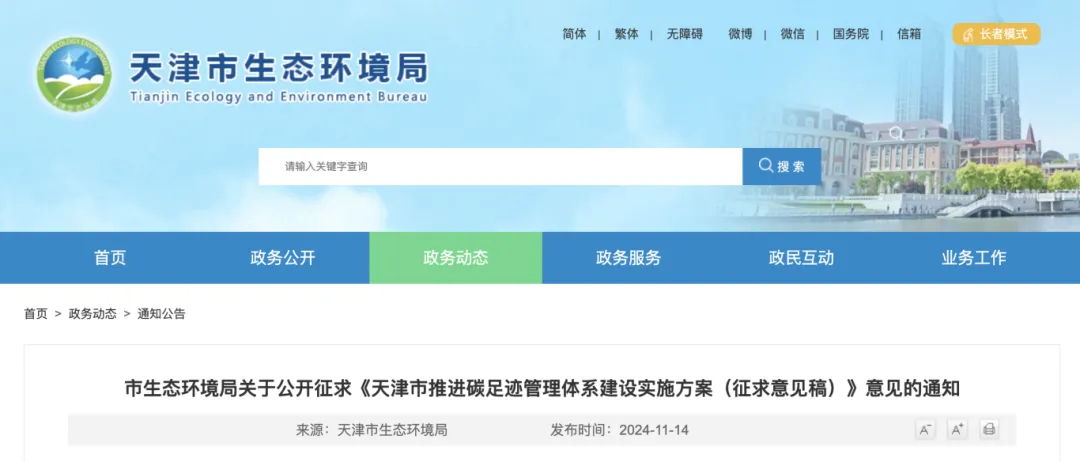
Task: Open 政务服务 navigation tab
Action: [x=628, y=258]
